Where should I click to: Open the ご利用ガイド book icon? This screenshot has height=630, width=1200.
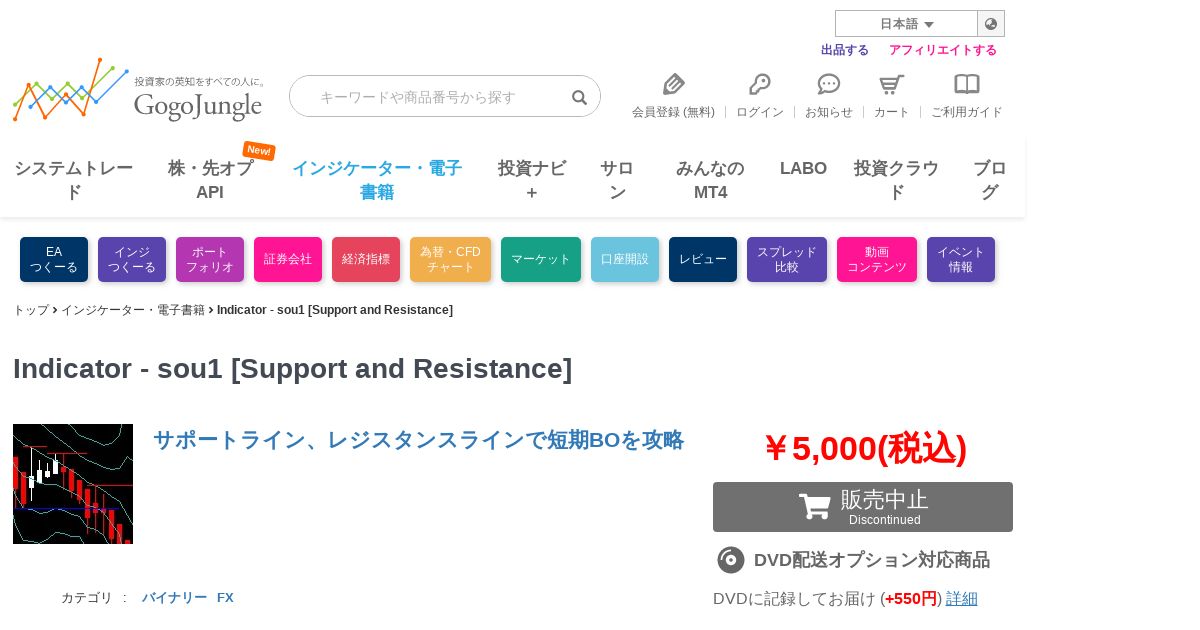967,84
